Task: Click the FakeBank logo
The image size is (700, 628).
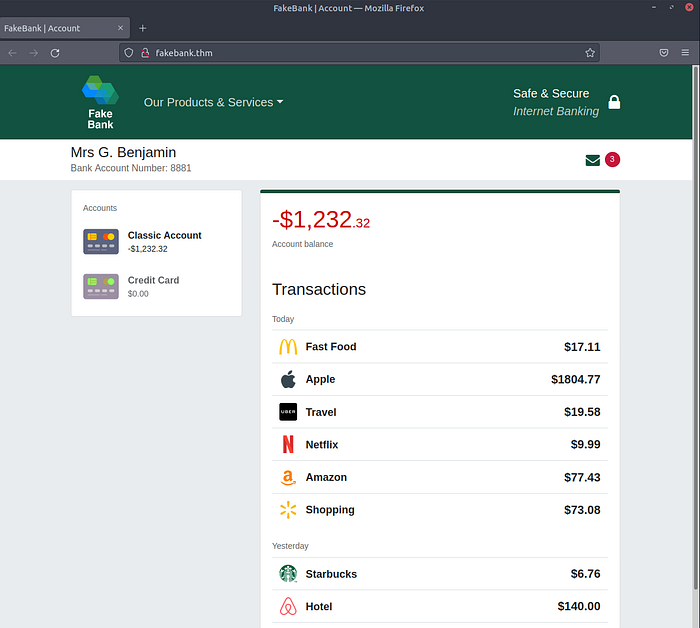Action: (x=100, y=102)
